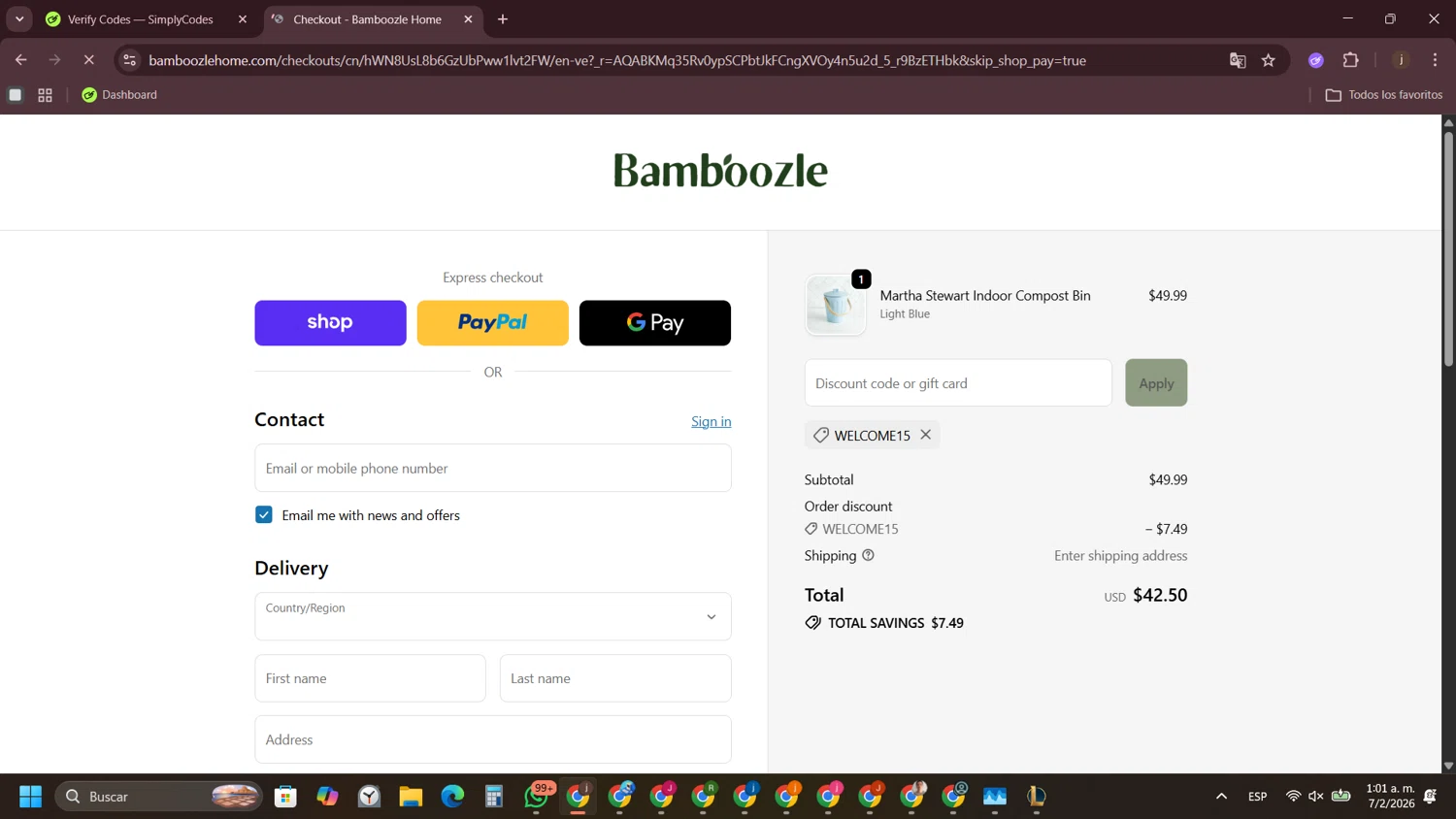Click the Shipping help question icon
Image resolution: width=1456 pixels, height=819 pixels.
[868, 555]
